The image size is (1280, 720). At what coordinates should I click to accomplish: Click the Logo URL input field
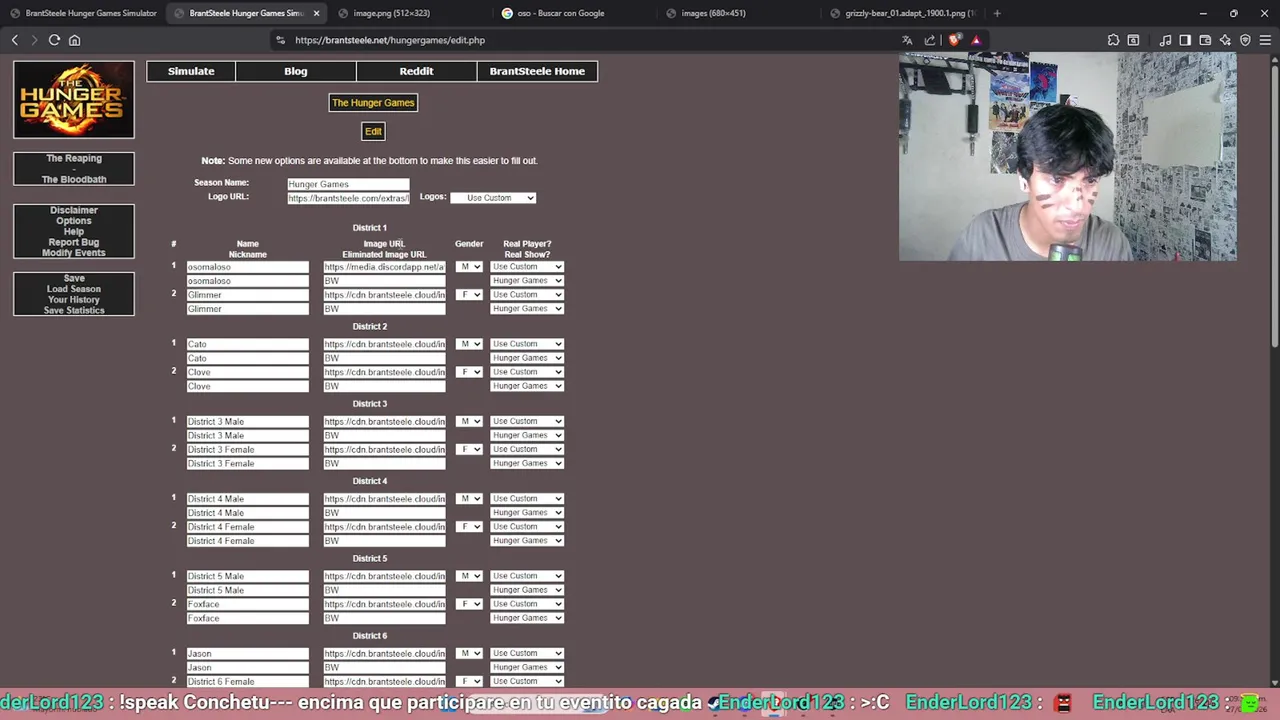(348, 198)
